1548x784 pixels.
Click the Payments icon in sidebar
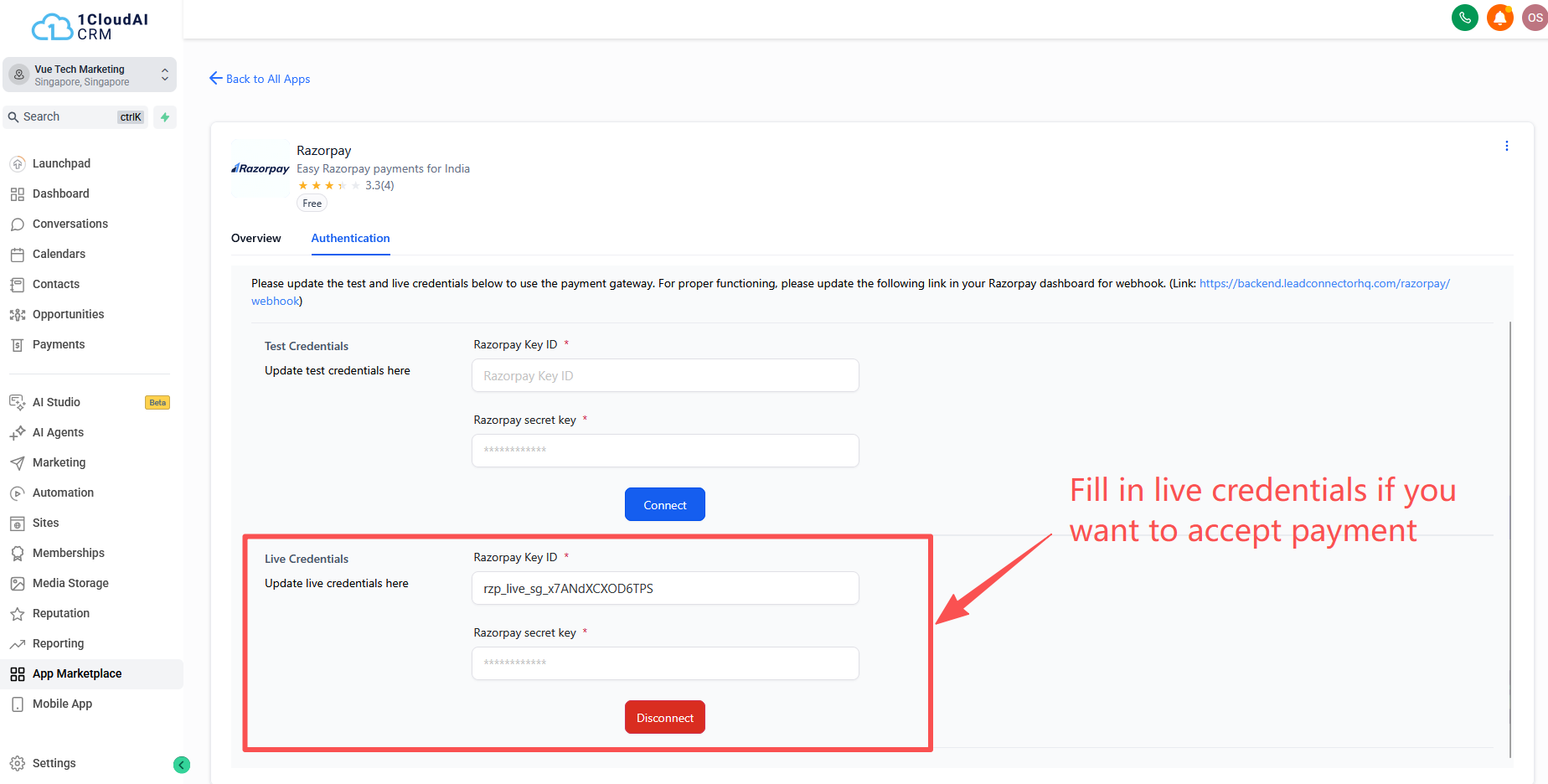18,344
